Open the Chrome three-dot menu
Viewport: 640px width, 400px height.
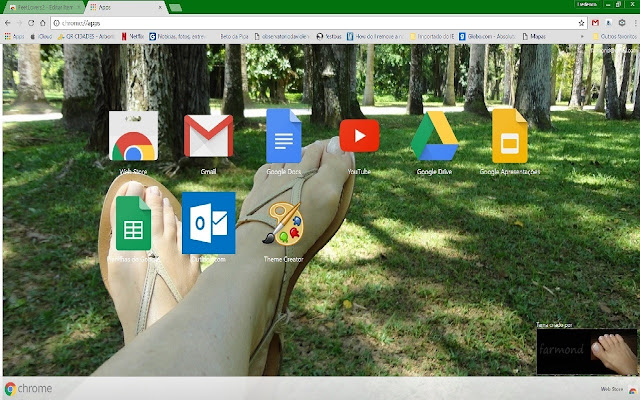[x=636, y=23]
